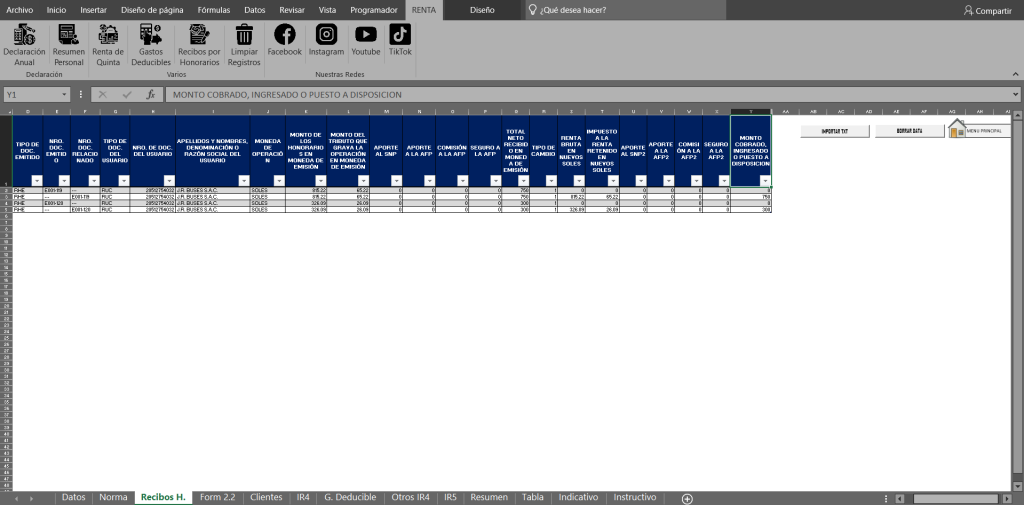1024x505 pixels.
Task: Switch to the Resumen sheet tab
Action: (x=489, y=498)
